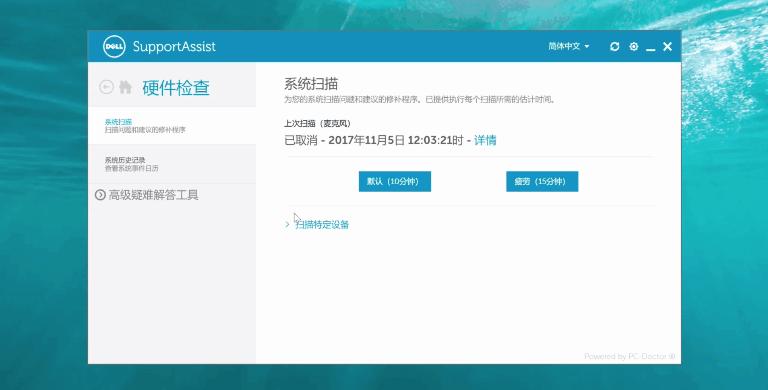The height and width of the screenshot is (390, 768).
Task: Click the SupportAssist title text
Action: pyautogui.click(x=174, y=47)
